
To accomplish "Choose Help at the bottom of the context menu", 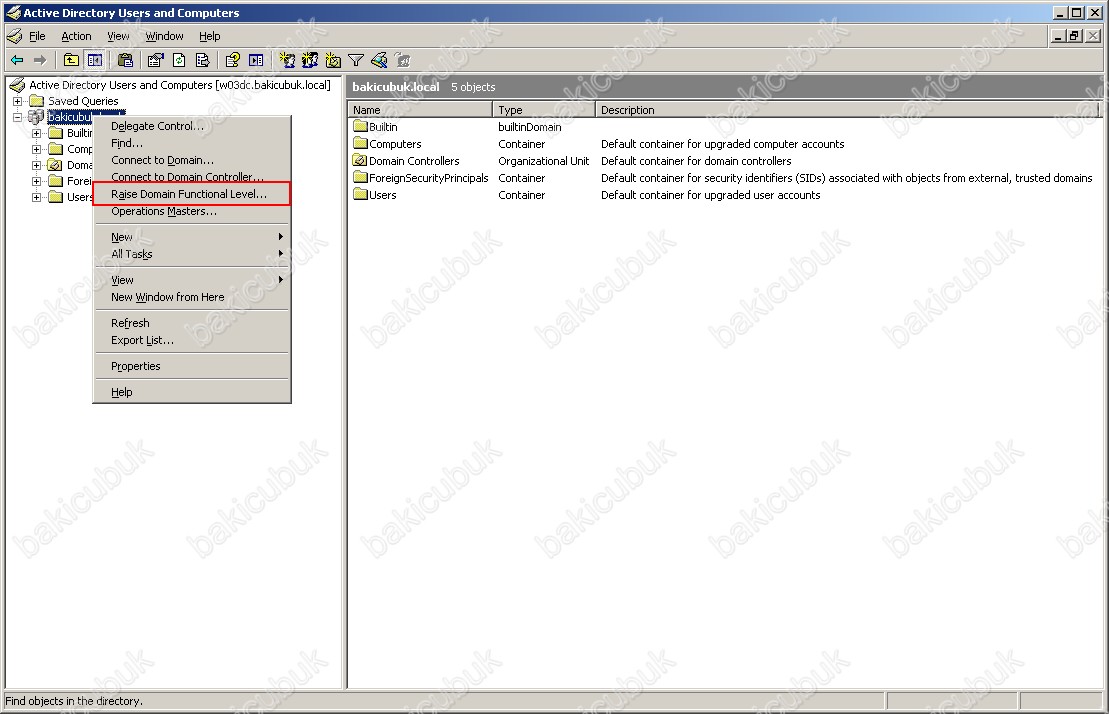I will 192,392.
